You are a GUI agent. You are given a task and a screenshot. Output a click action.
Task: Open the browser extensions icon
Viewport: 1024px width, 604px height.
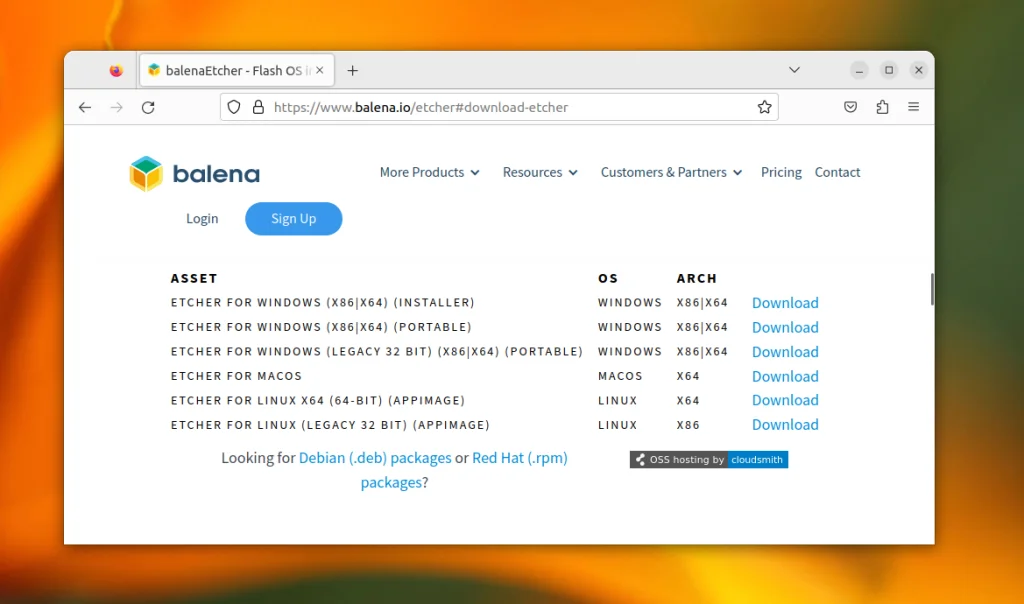(x=882, y=106)
